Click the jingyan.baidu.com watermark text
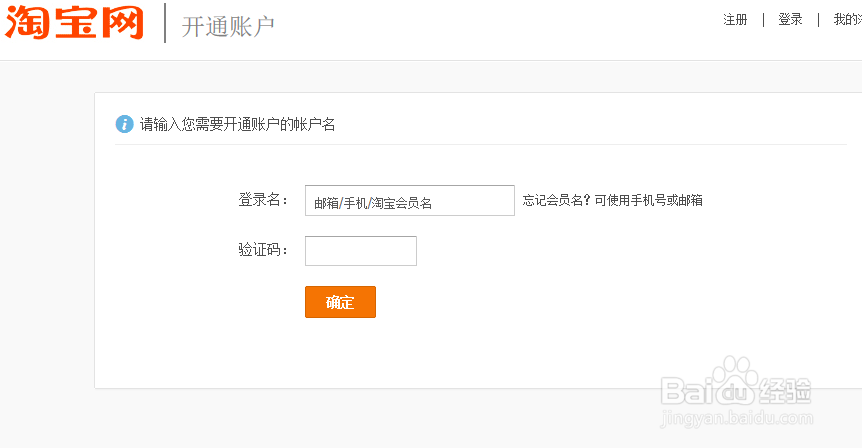Image resolution: width=862 pixels, height=448 pixels. (737, 418)
